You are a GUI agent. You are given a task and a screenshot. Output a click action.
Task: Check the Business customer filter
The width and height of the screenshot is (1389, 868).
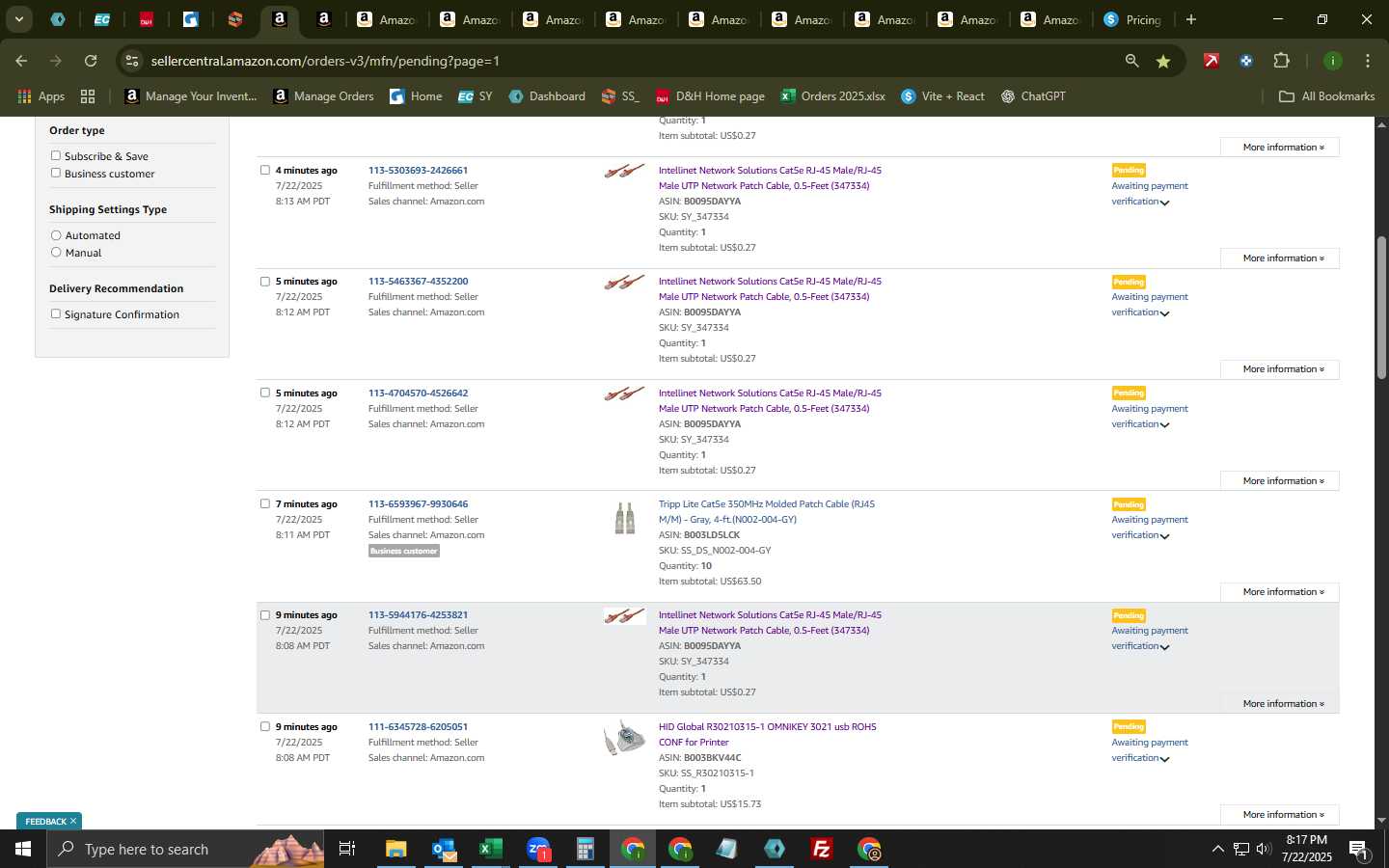tap(56, 173)
